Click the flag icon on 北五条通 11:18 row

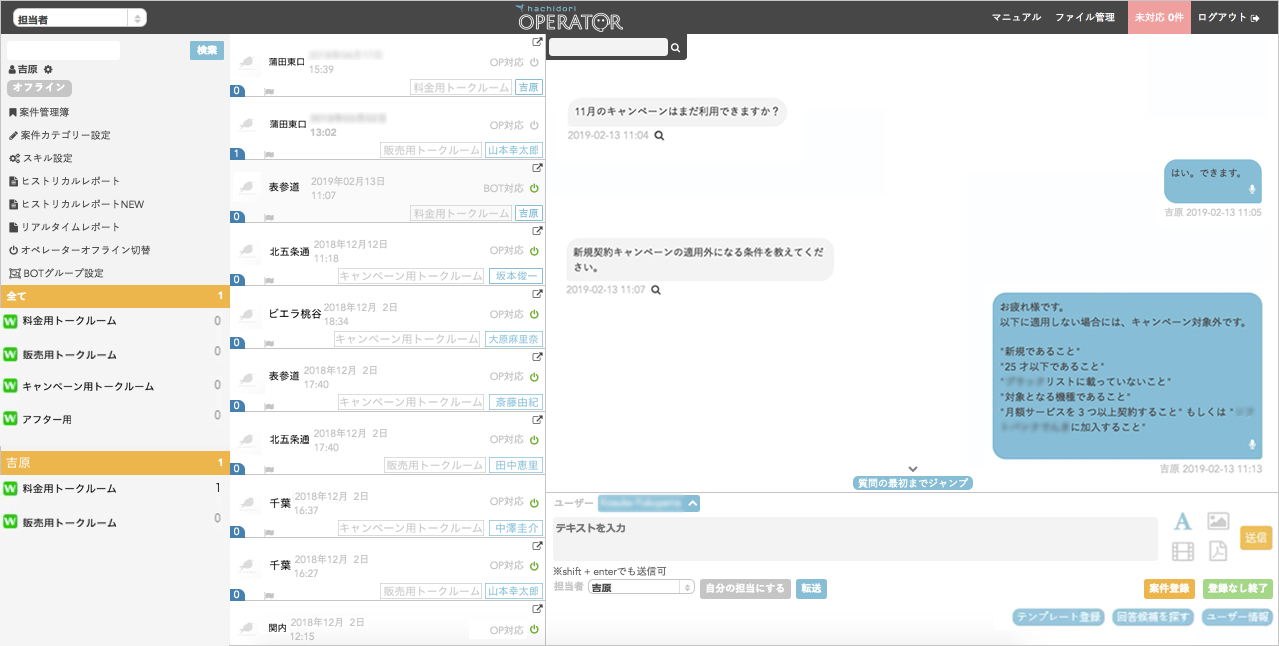268,280
